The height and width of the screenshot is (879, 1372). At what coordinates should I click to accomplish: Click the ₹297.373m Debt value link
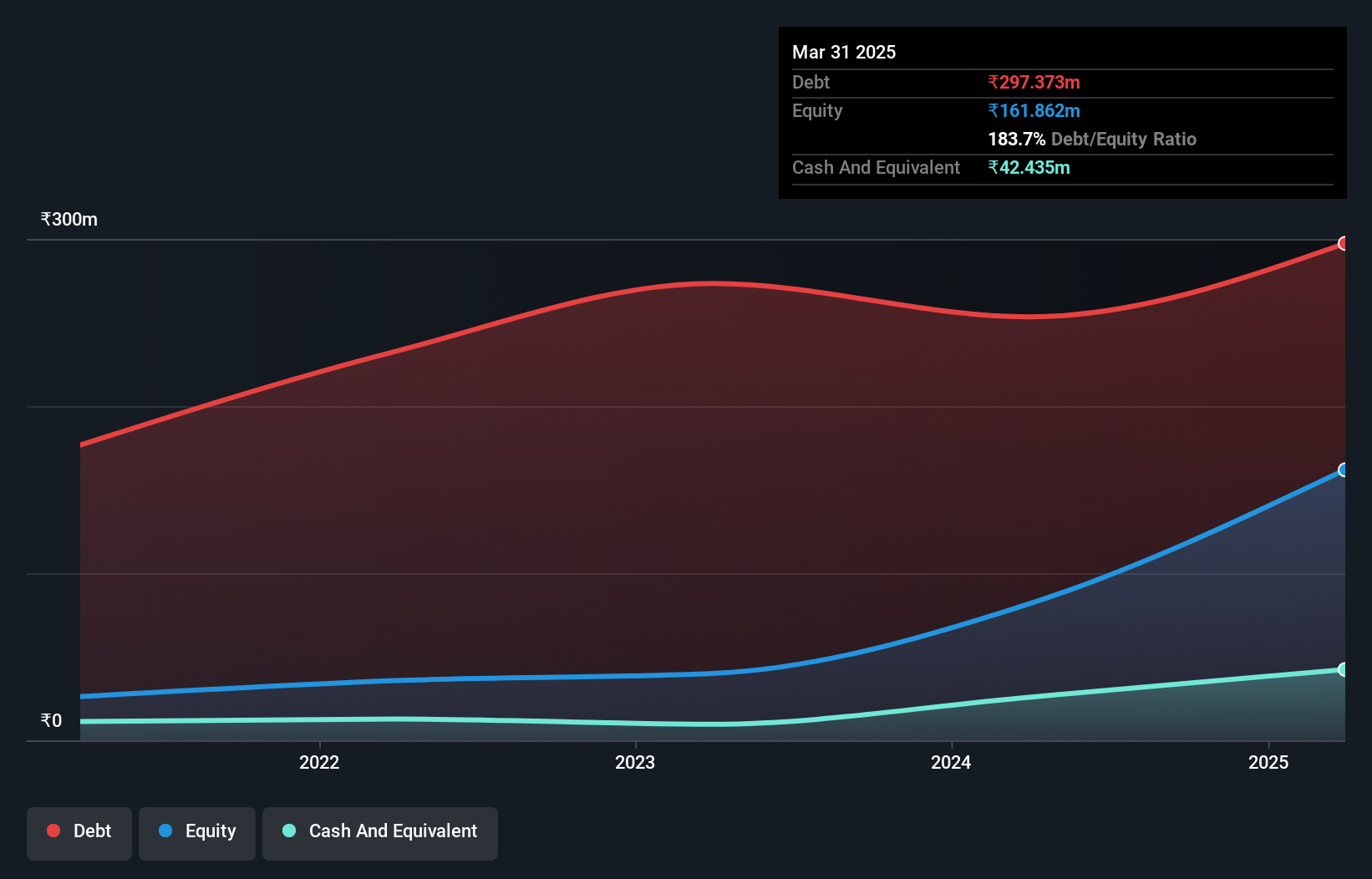(x=1034, y=82)
